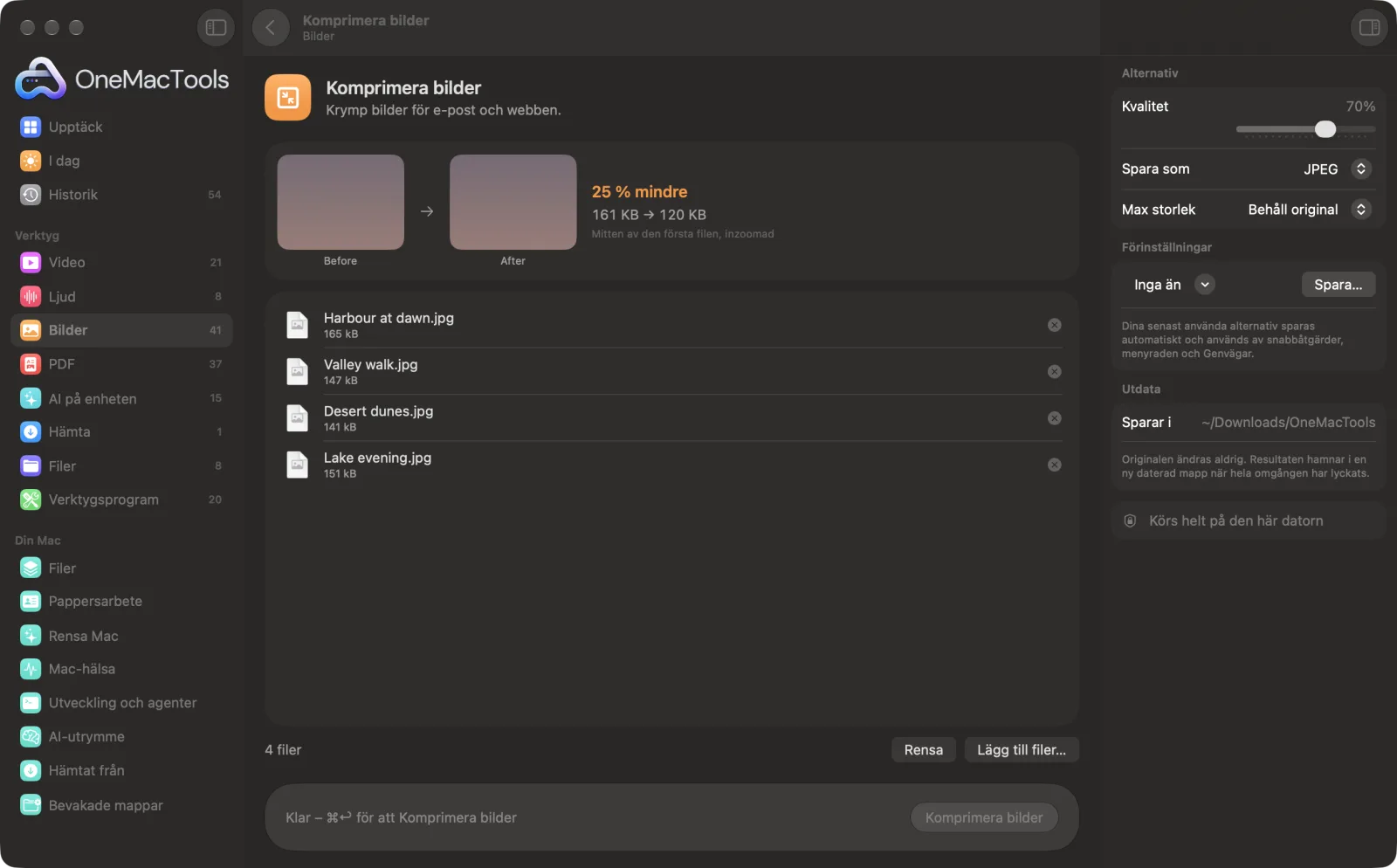Viewport: 1397px width, 868px height.
Task: Remove Lake evening.jpg from list
Action: pyautogui.click(x=1055, y=465)
